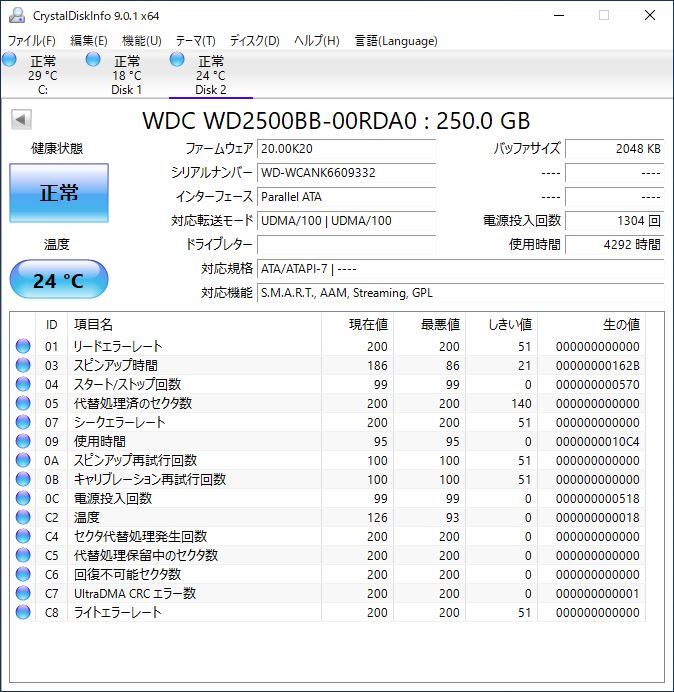Click status orb for ID C6 回復不可能セクタ数

point(23,574)
